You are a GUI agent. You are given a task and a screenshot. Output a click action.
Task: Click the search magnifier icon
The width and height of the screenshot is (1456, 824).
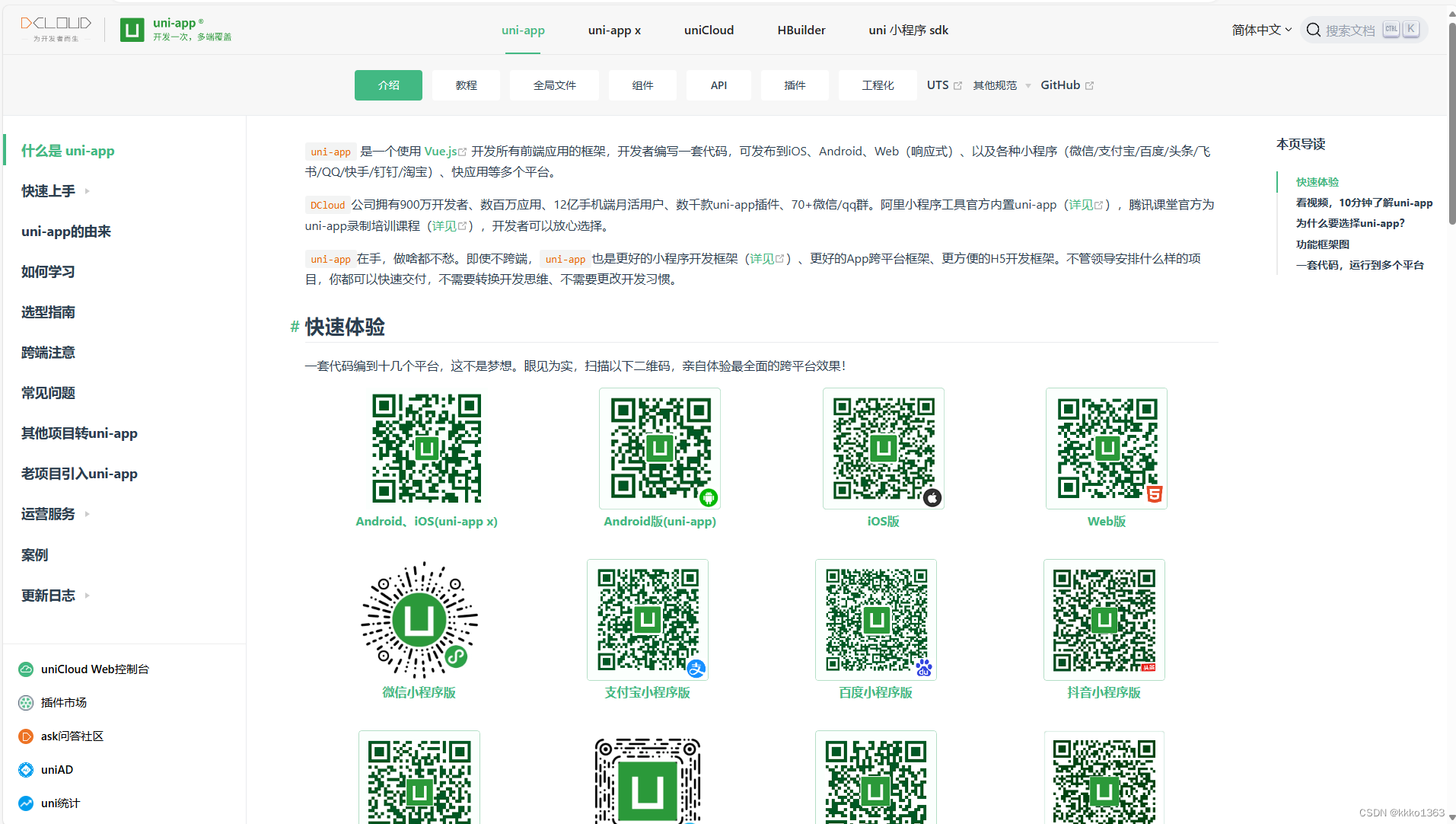(1313, 30)
